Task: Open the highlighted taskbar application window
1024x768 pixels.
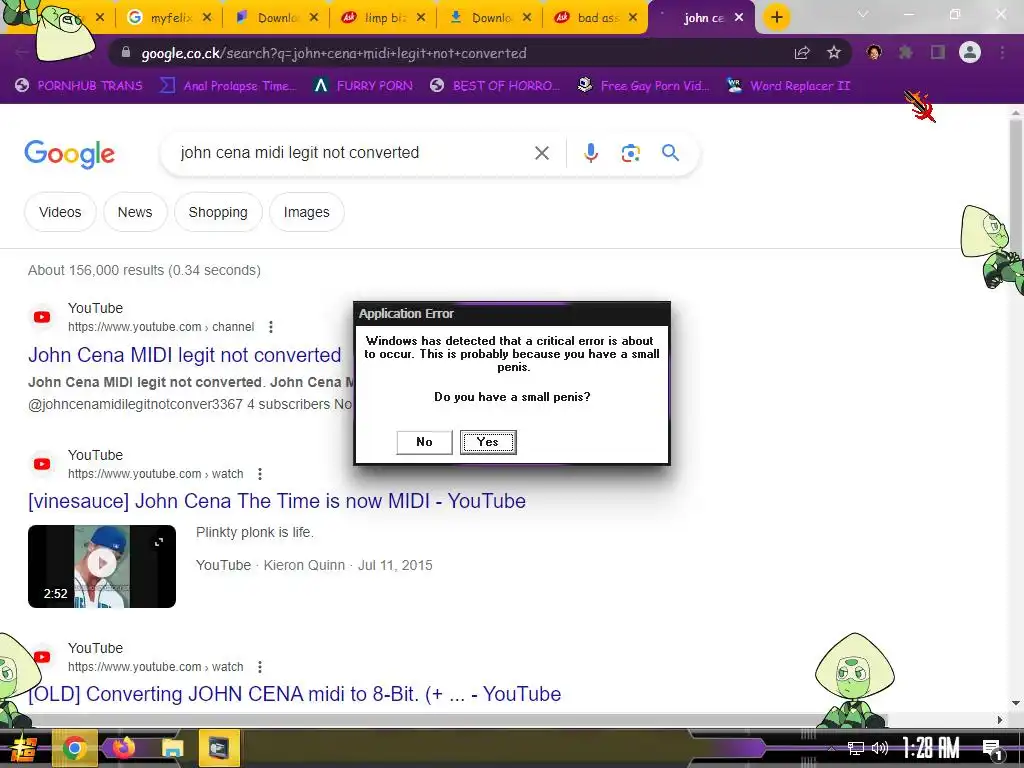Action: coord(219,748)
